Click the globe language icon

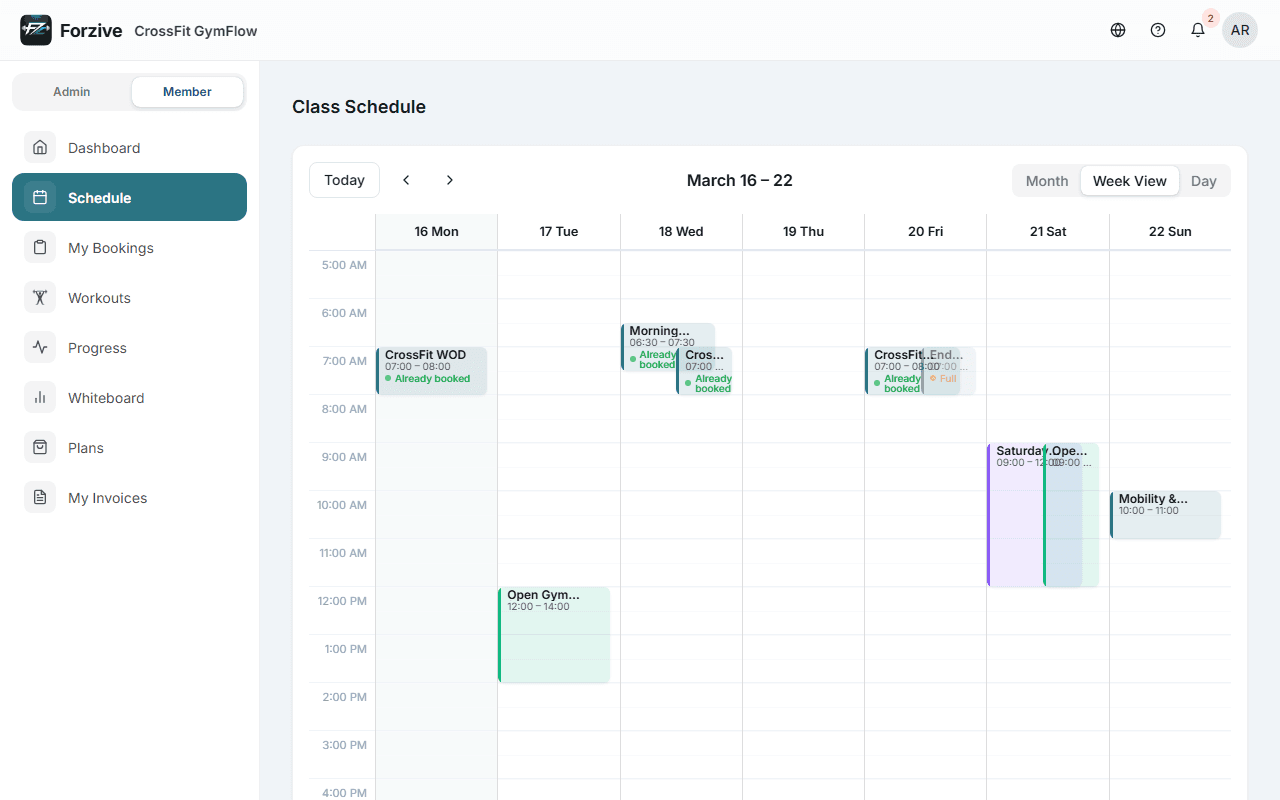tap(1117, 30)
